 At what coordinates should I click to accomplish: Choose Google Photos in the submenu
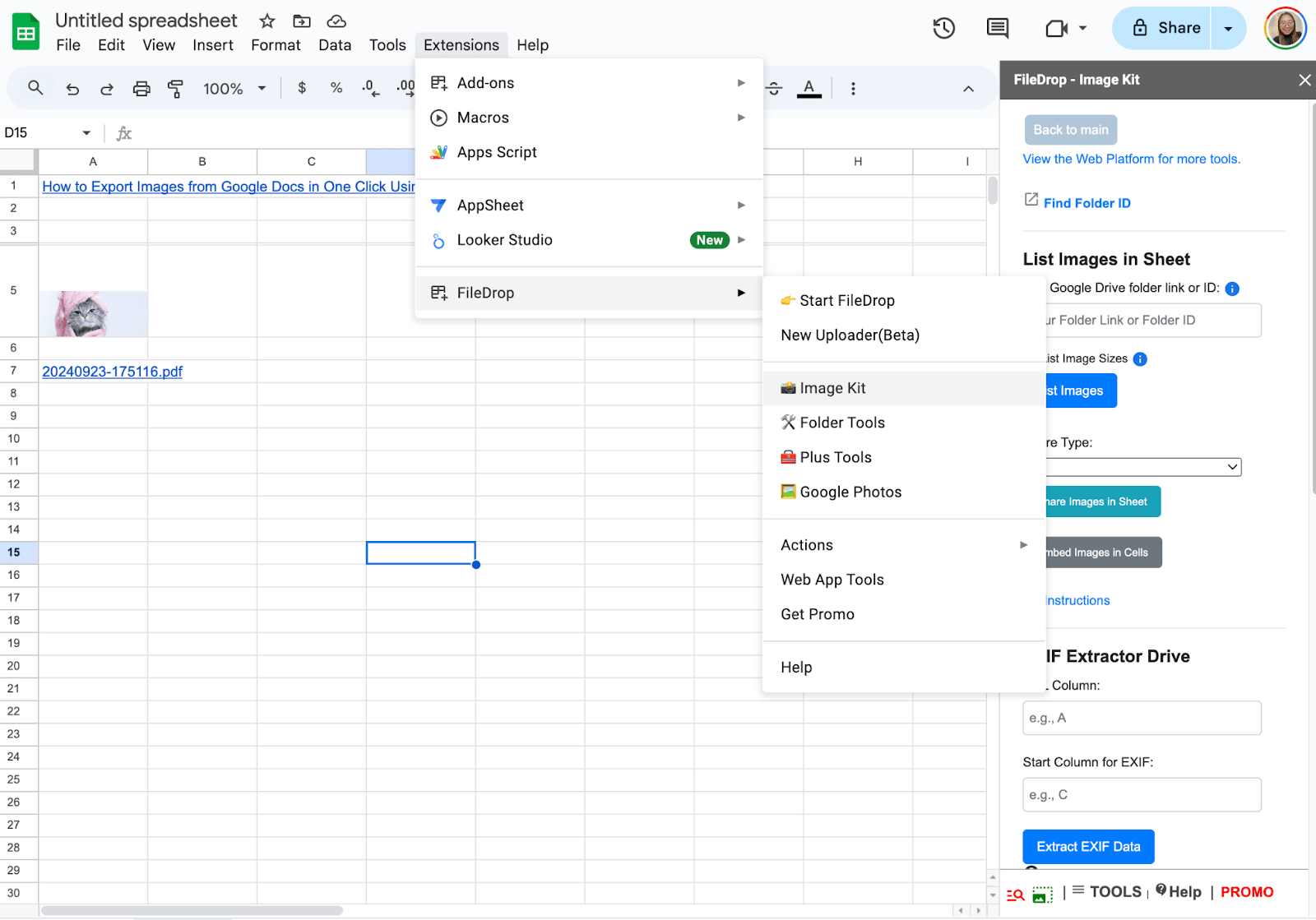[904, 492]
